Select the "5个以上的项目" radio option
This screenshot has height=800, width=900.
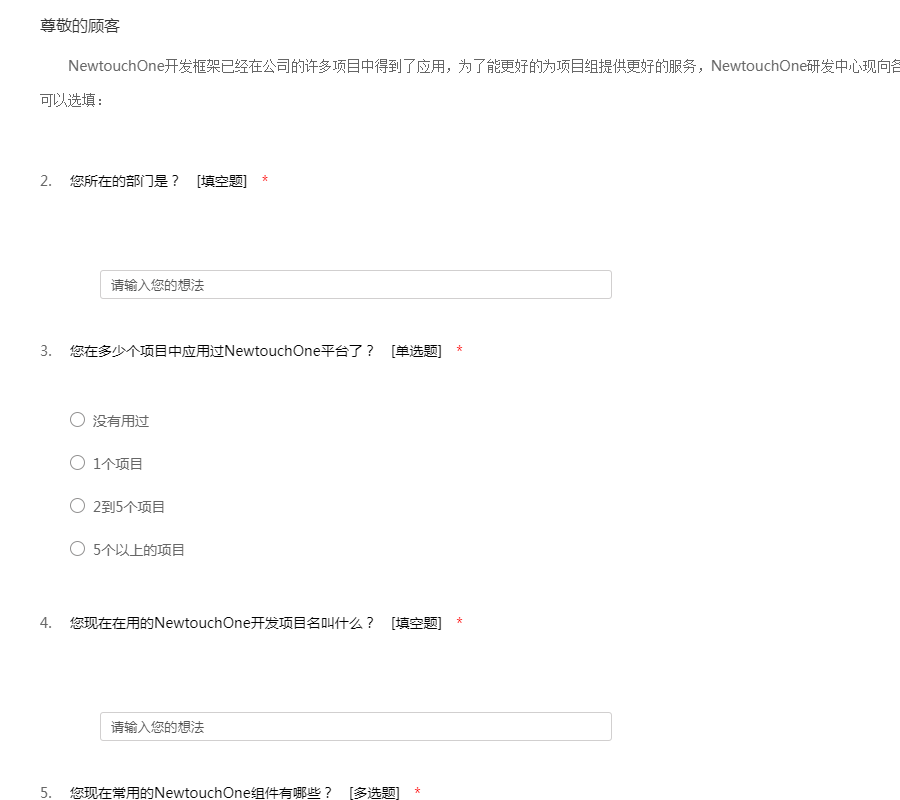click(77, 549)
